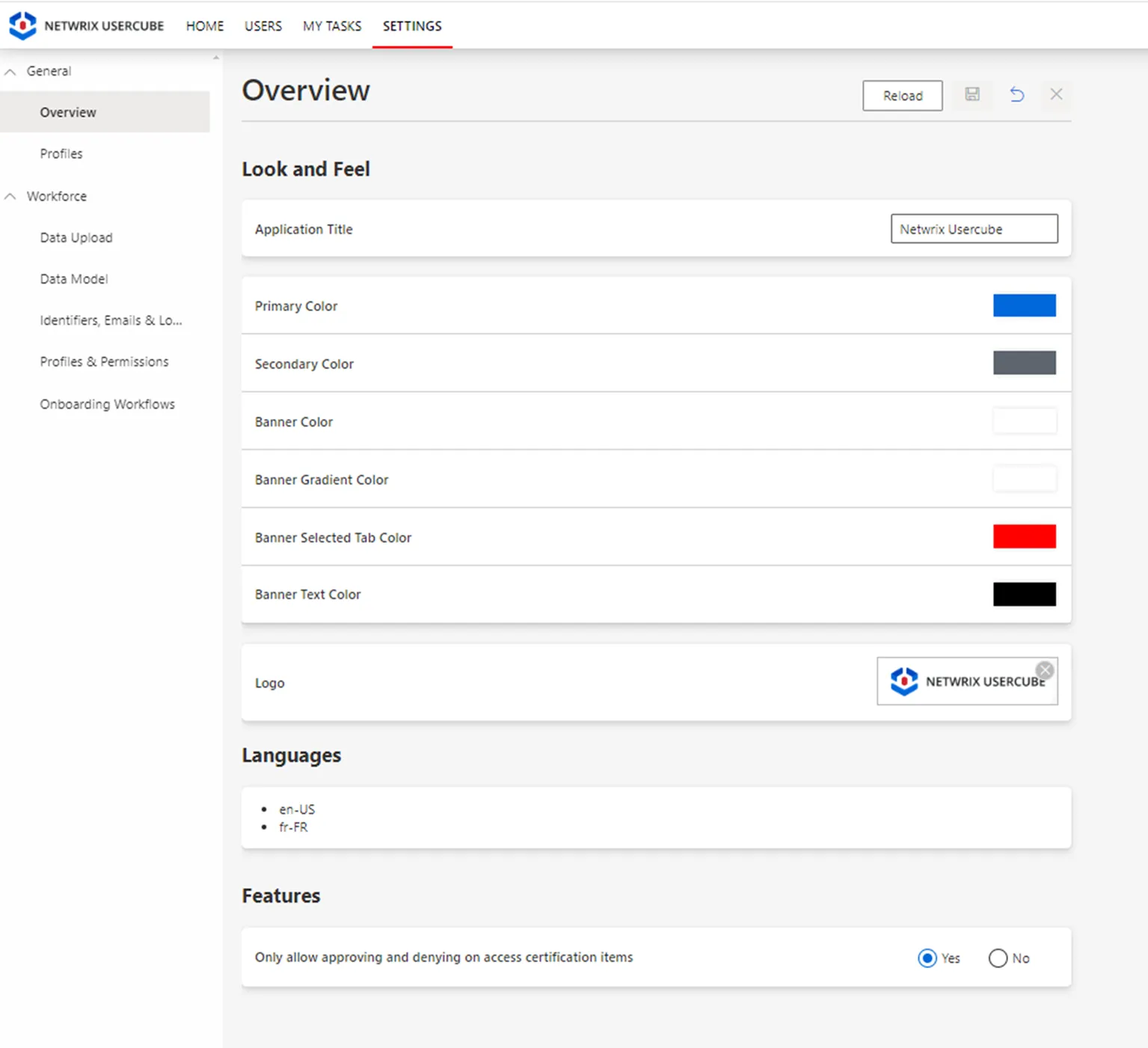
Task: Select the No radio button
Action: 998,958
